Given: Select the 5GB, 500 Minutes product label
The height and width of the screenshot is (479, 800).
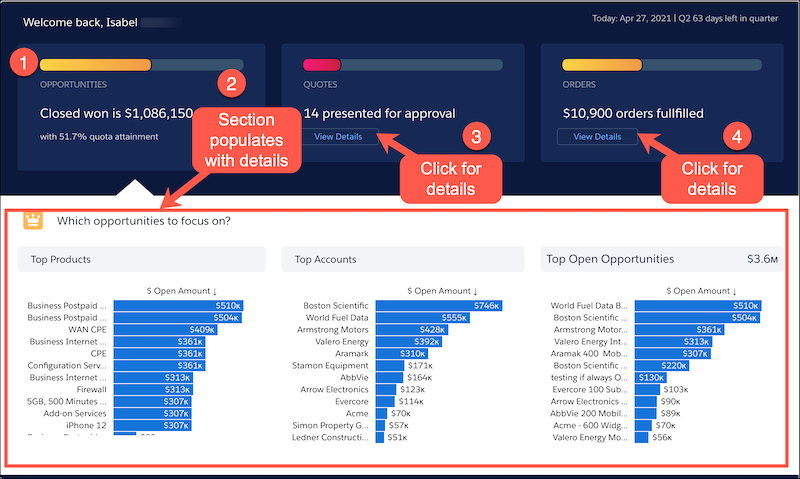Looking at the screenshot, I should coord(66,401).
